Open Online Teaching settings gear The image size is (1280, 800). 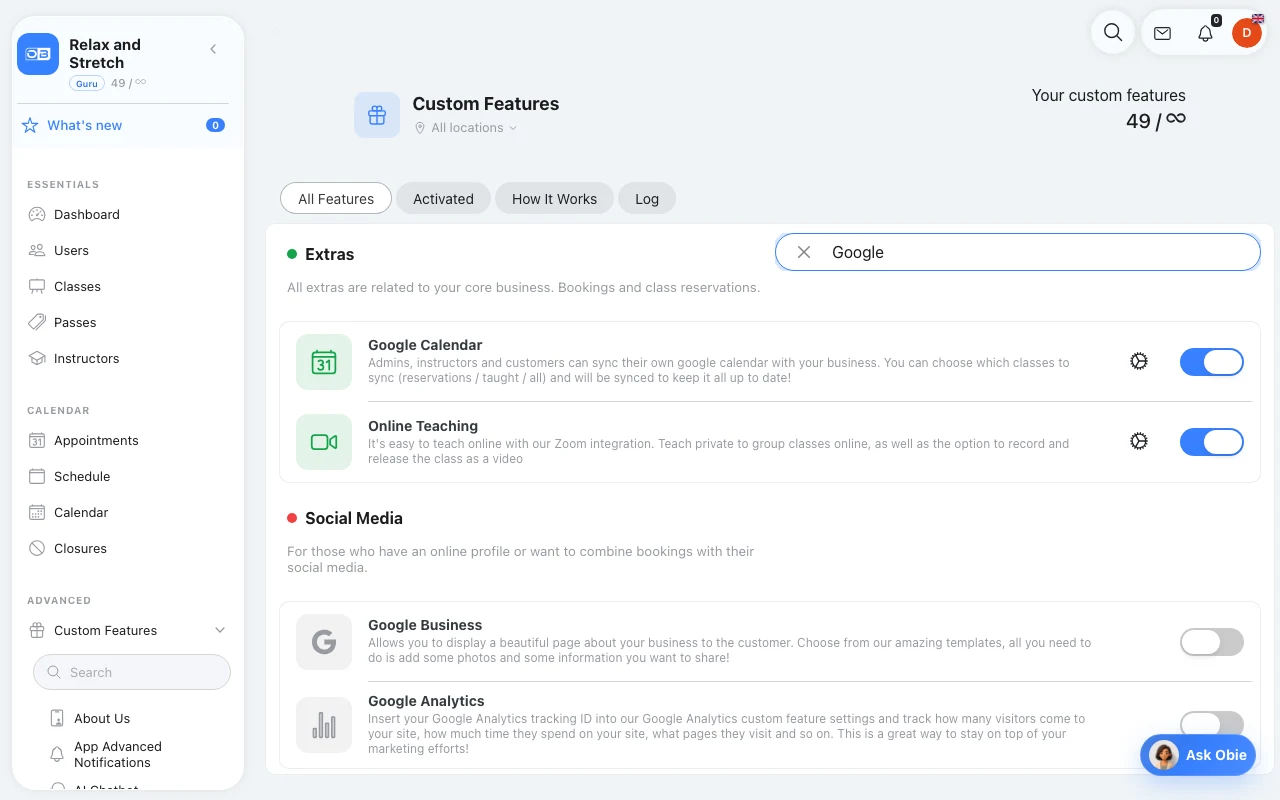tap(1138, 441)
